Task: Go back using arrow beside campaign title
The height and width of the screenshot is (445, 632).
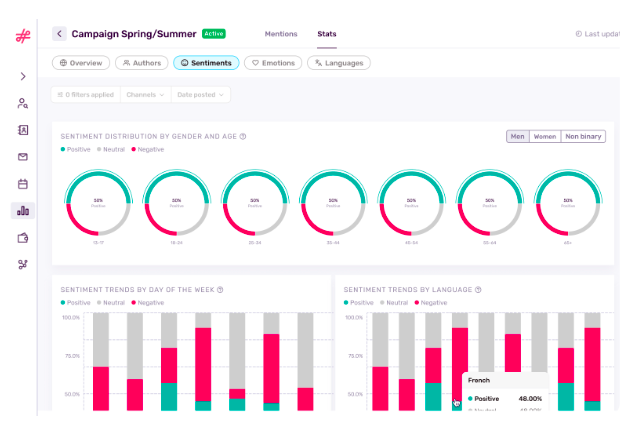Action: coord(59,34)
